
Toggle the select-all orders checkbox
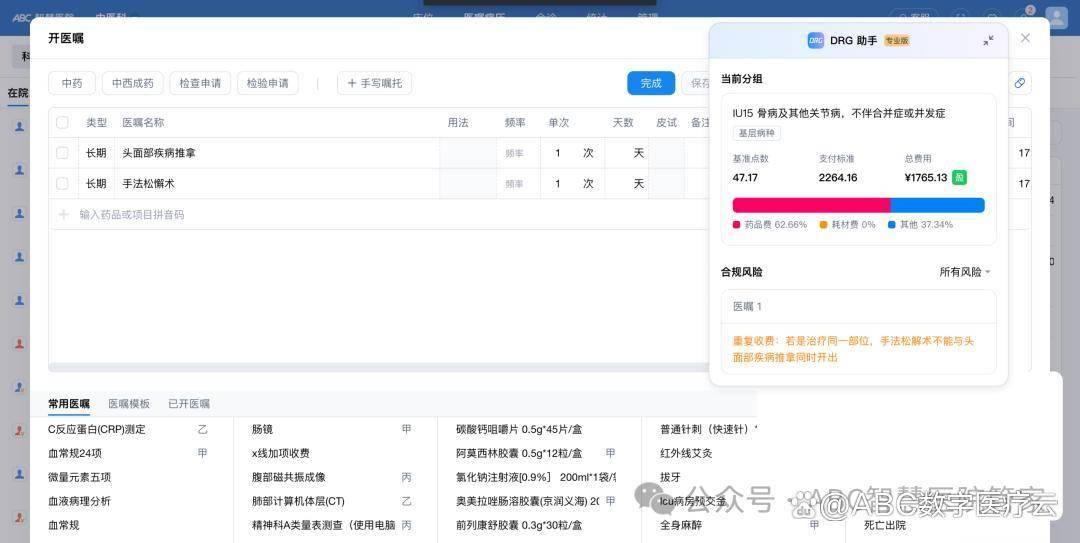pyautogui.click(x=62, y=122)
